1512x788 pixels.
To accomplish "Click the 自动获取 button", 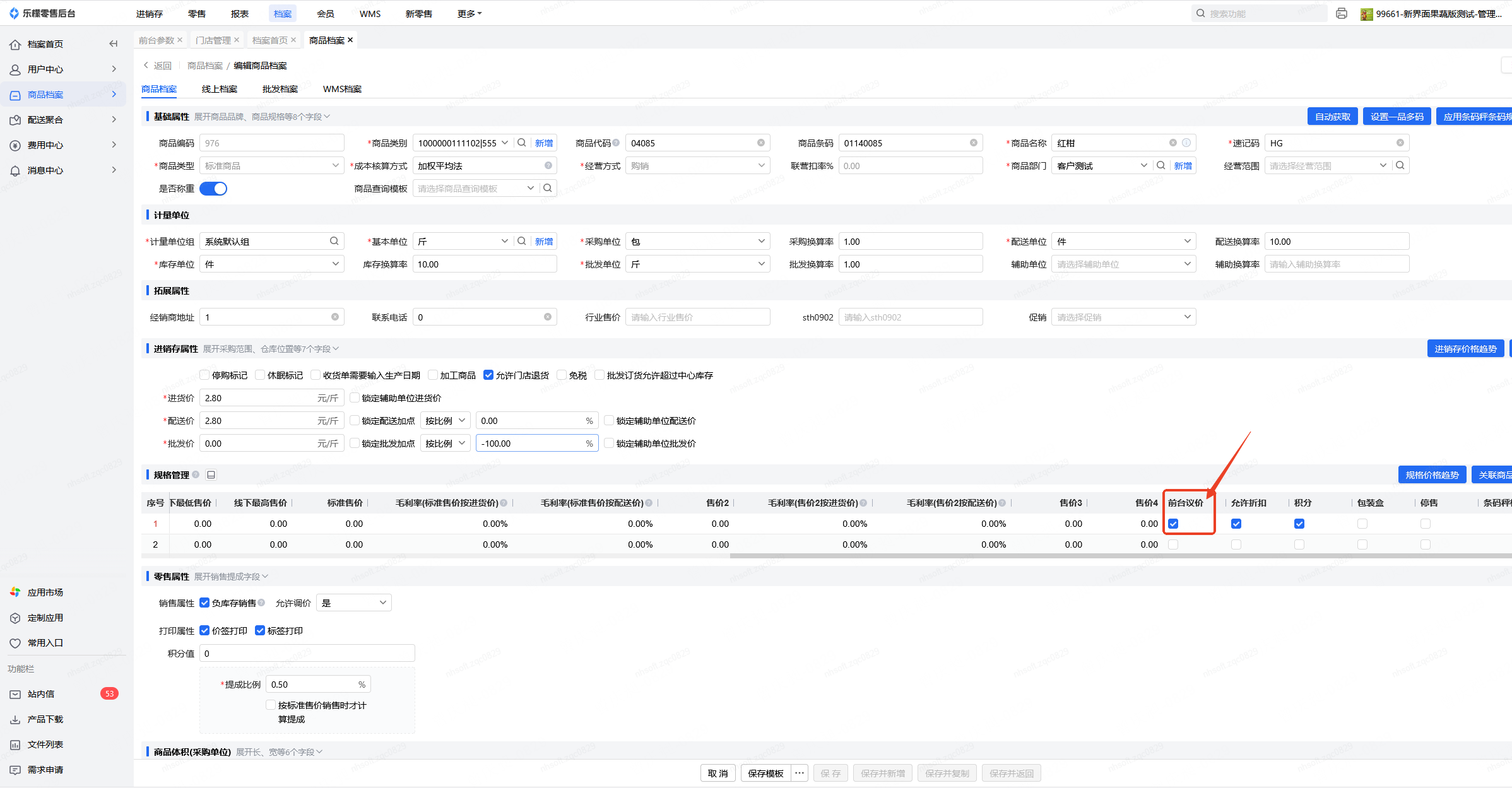I will [1332, 116].
